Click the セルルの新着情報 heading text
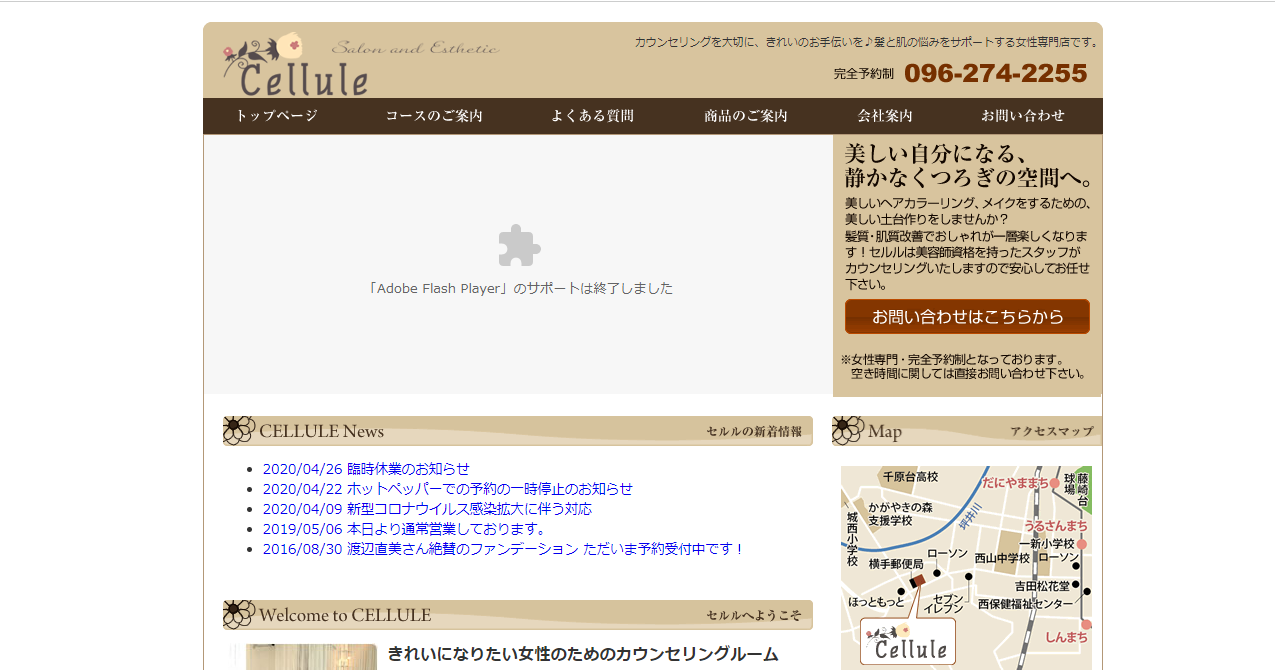Image resolution: width=1275 pixels, height=670 pixels. tap(754, 432)
